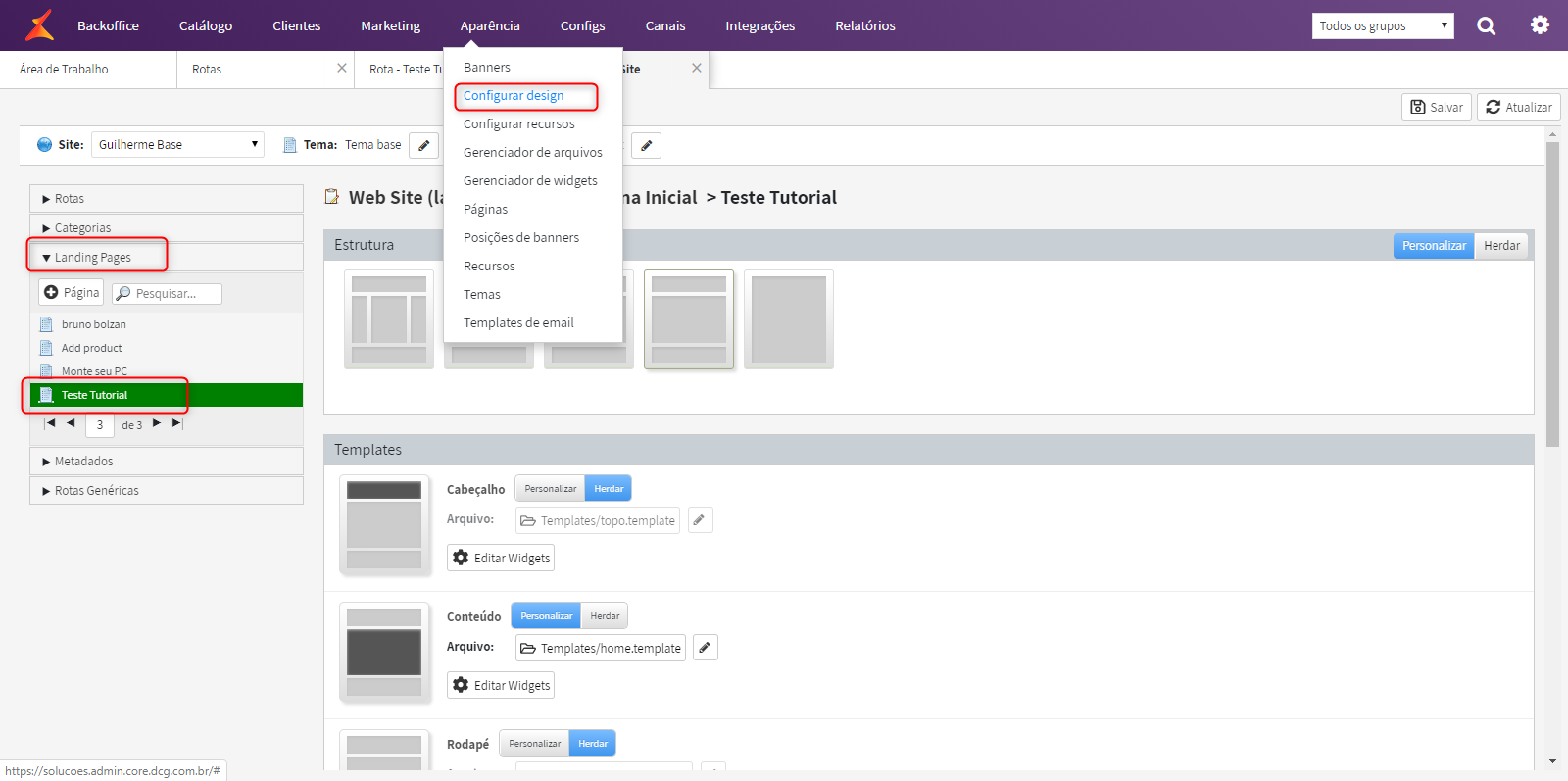Screen dimensions: 1568x781
Task: Click the orange logo in the top bar
Action: click(39, 25)
